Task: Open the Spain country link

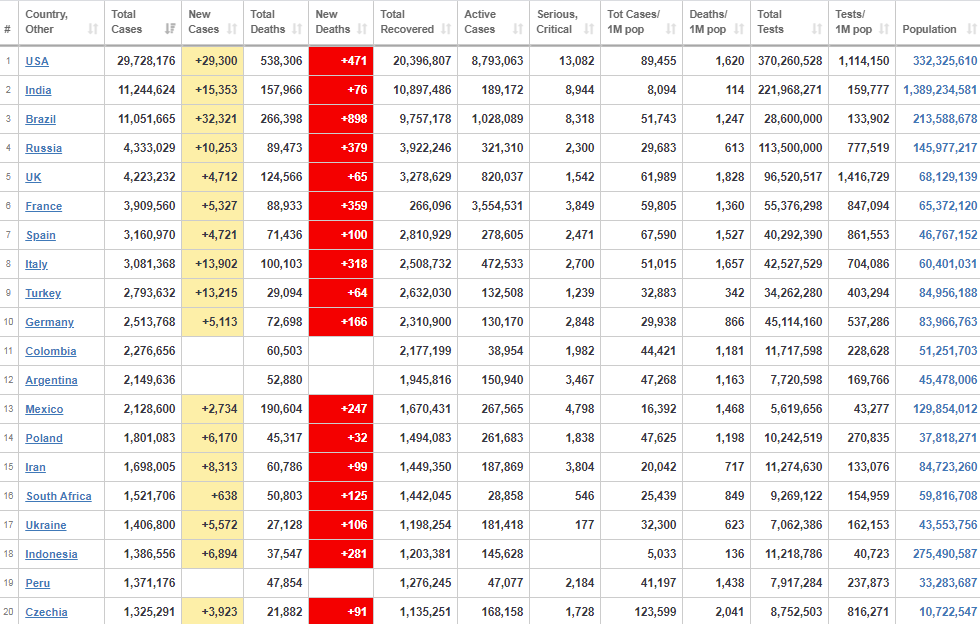Action: (41, 236)
